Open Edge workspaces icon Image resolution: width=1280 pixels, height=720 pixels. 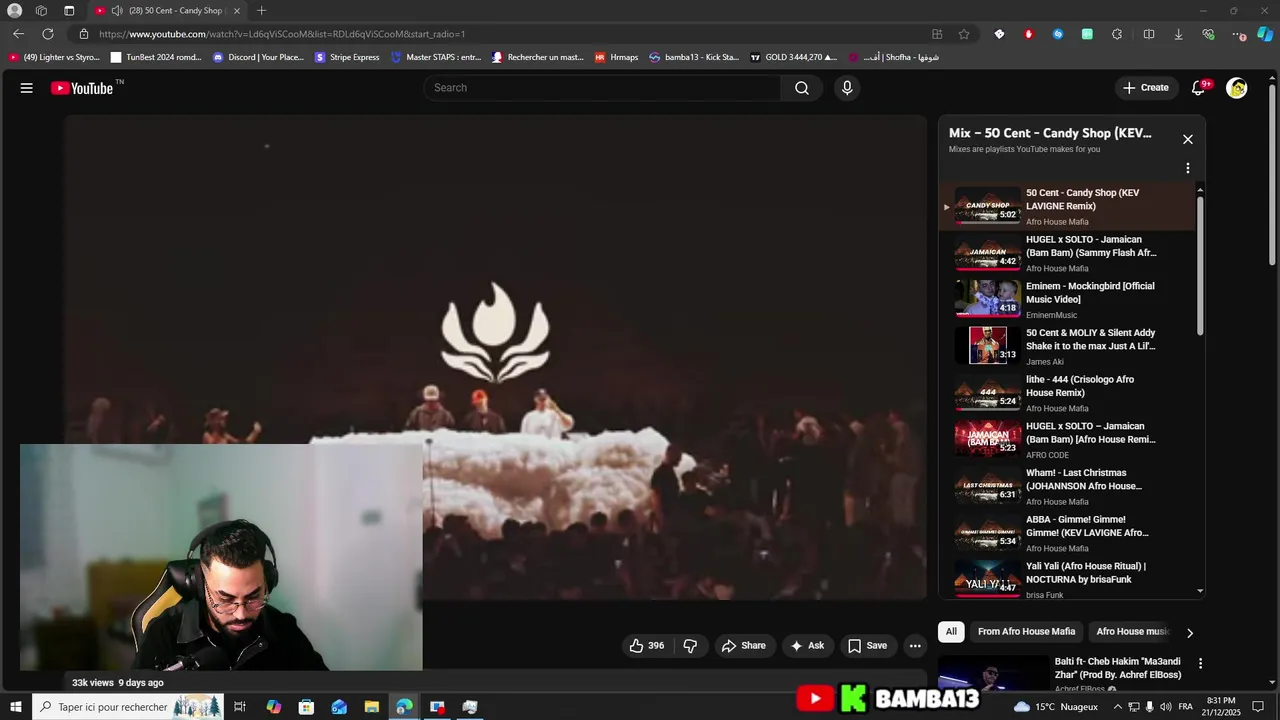[x=41, y=11]
